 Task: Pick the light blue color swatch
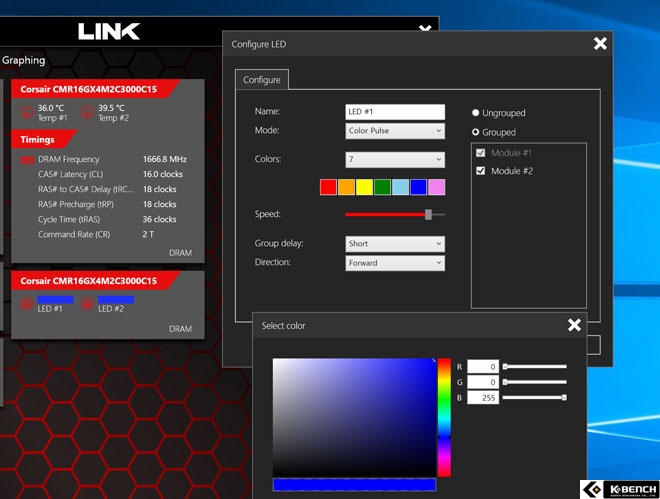400,187
